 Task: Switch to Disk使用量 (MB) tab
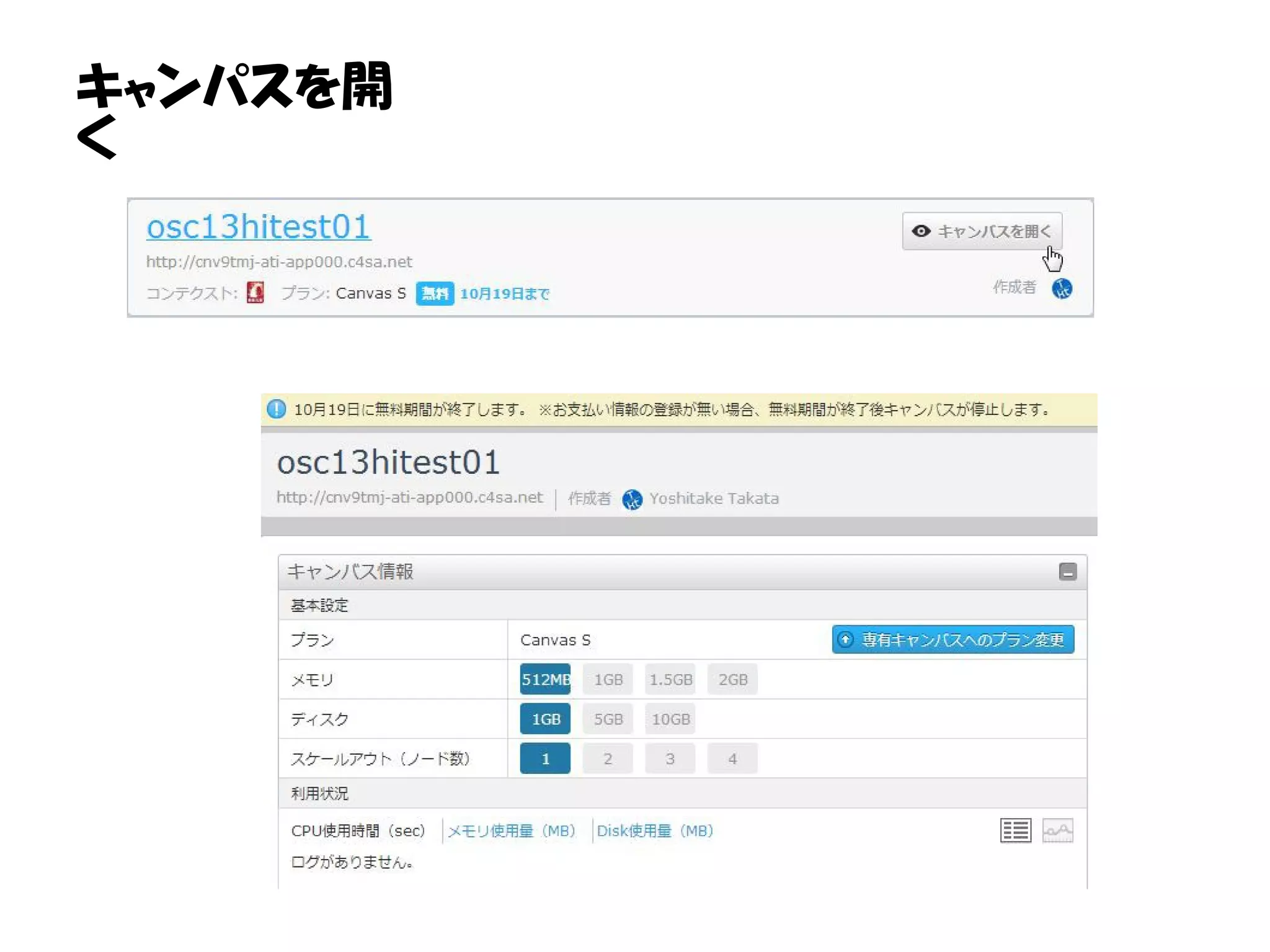point(655,831)
